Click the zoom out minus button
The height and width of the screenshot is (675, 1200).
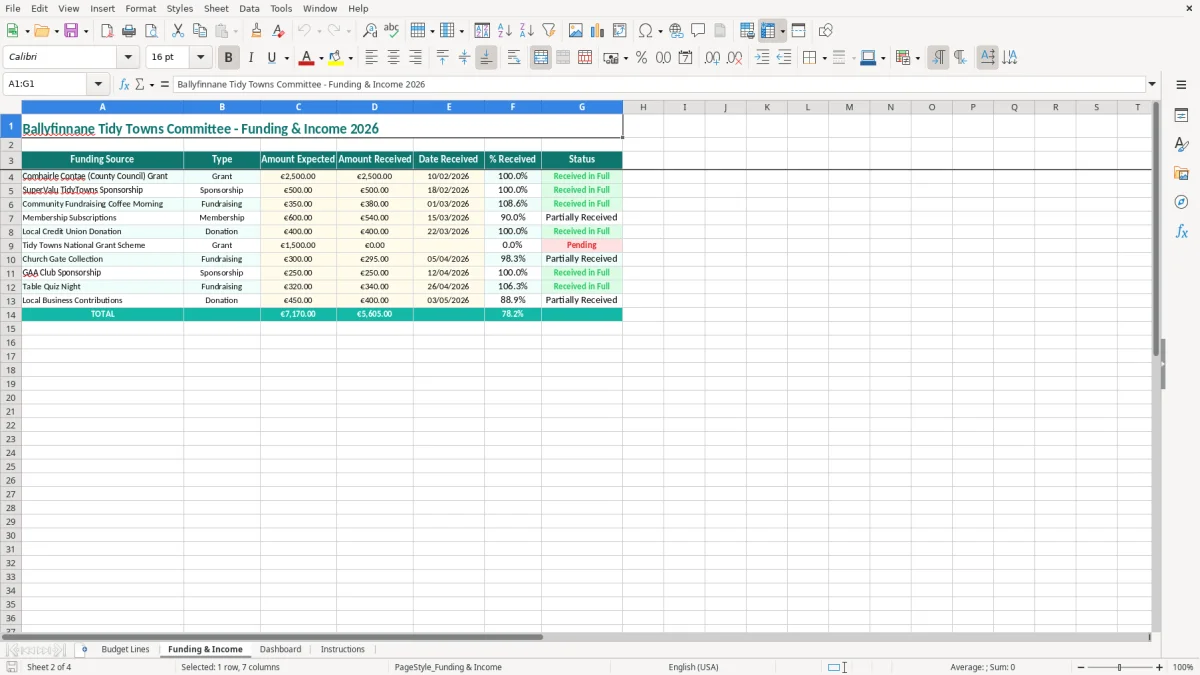[1081, 667]
